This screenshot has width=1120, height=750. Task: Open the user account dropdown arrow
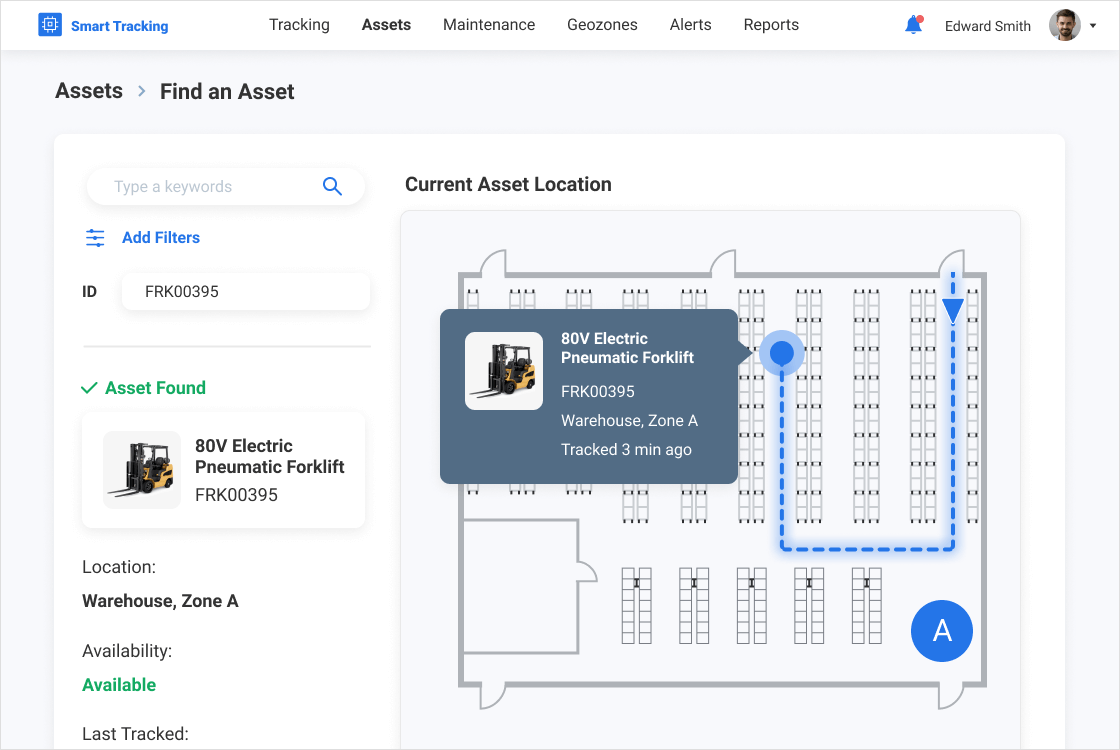click(1093, 27)
